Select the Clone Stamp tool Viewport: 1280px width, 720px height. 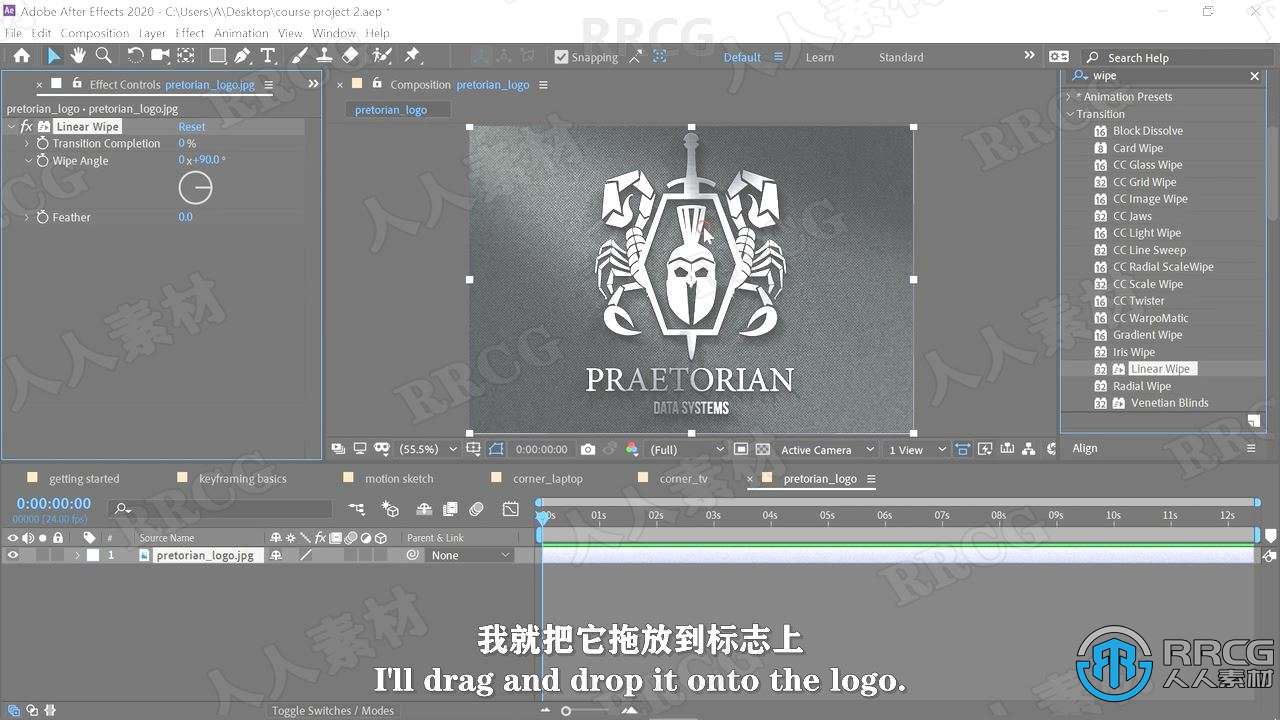324,56
